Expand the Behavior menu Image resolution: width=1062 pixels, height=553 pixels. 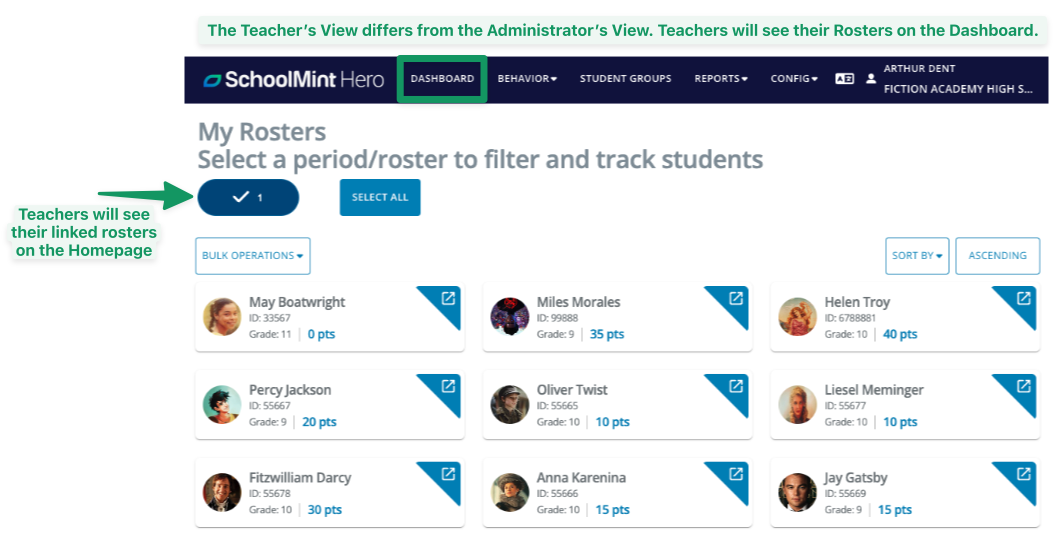527,79
